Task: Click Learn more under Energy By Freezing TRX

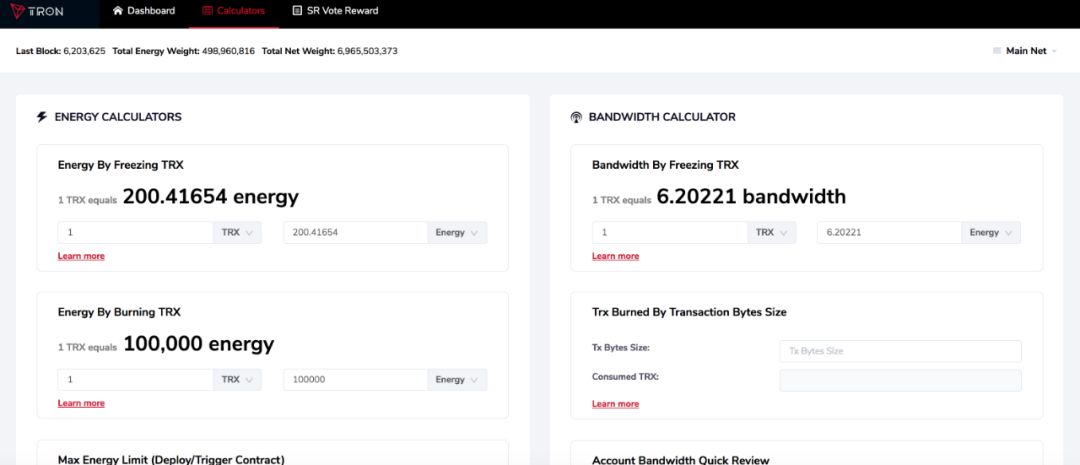Action: [x=81, y=256]
